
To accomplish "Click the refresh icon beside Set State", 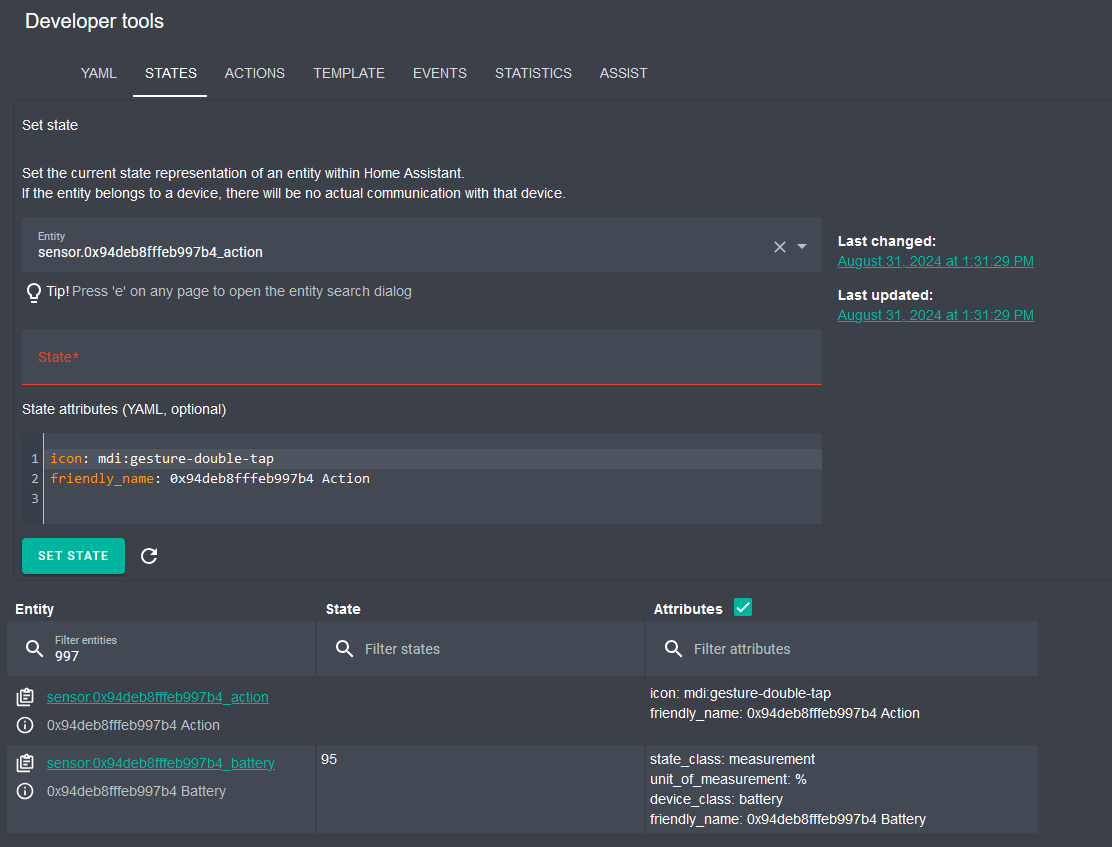I will (149, 556).
